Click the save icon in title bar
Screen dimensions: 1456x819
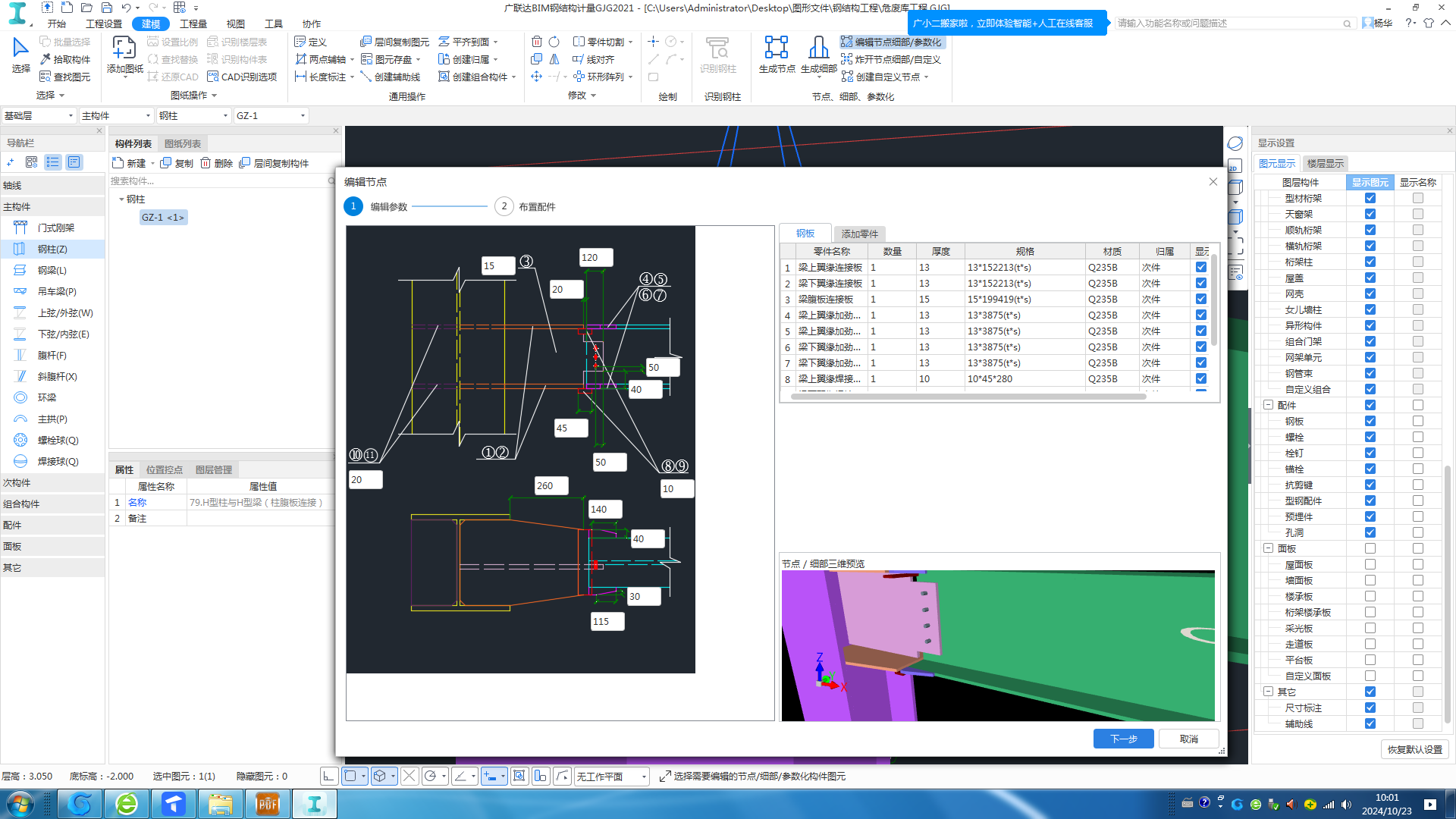(106, 8)
